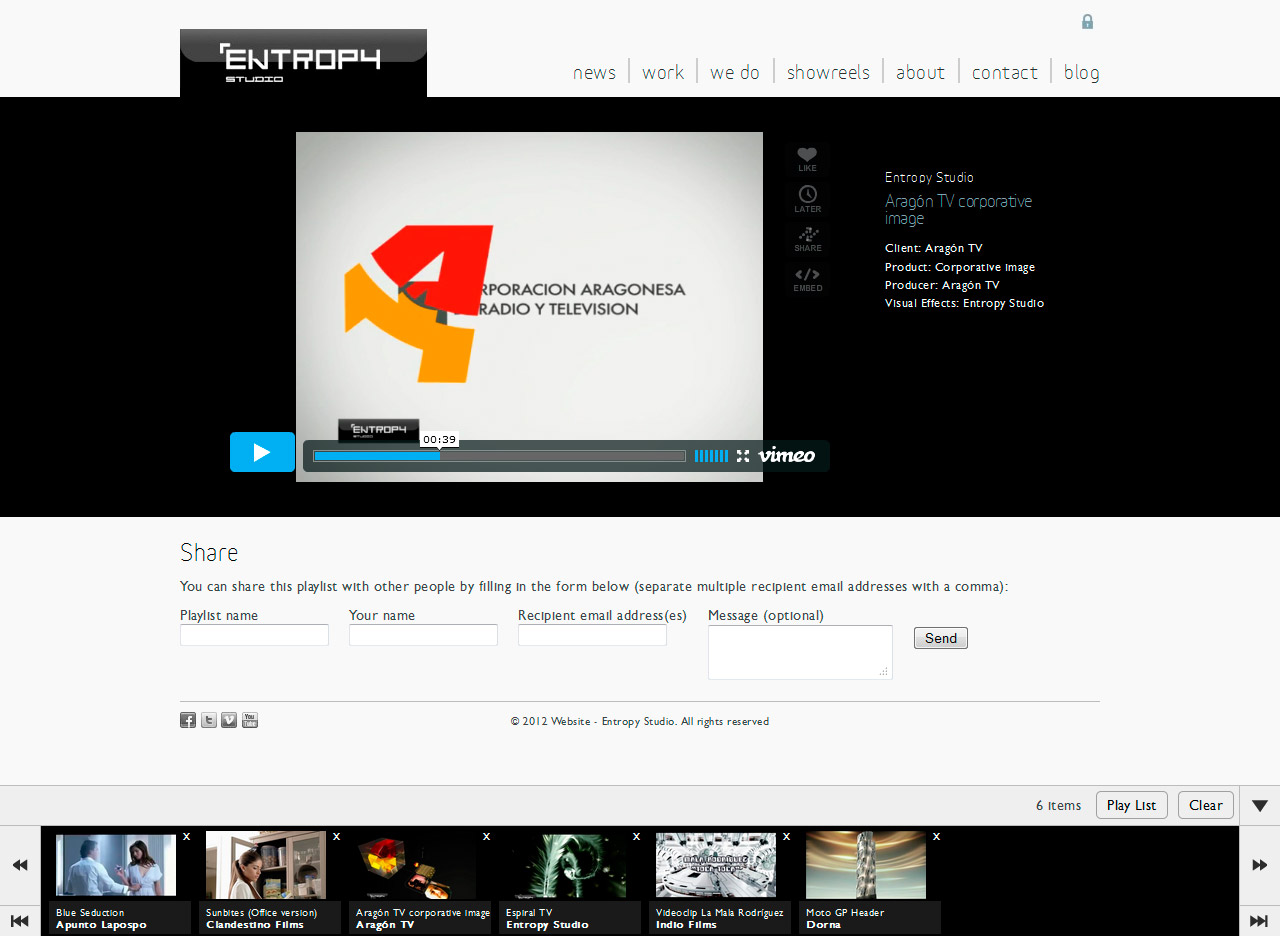This screenshot has height=936, width=1280.
Task: Remove Moto GP Header from playlist
Action: (x=937, y=837)
